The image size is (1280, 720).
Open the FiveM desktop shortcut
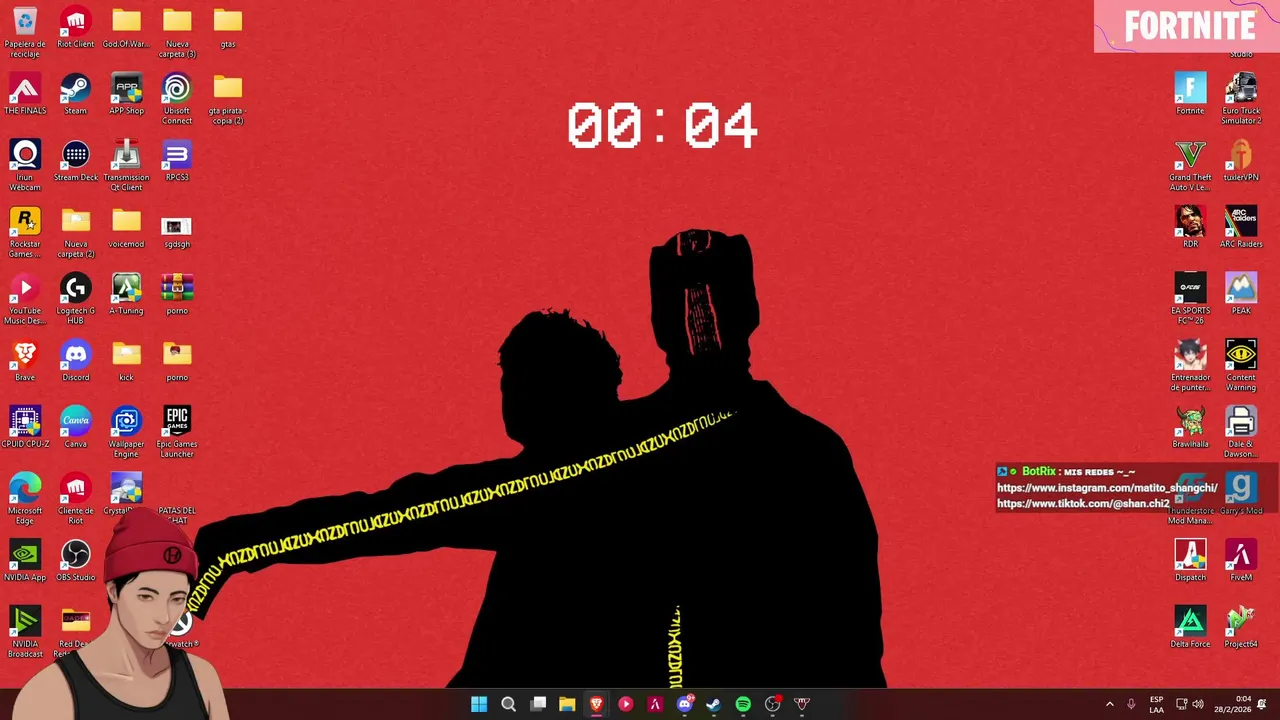tap(1241, 561)
